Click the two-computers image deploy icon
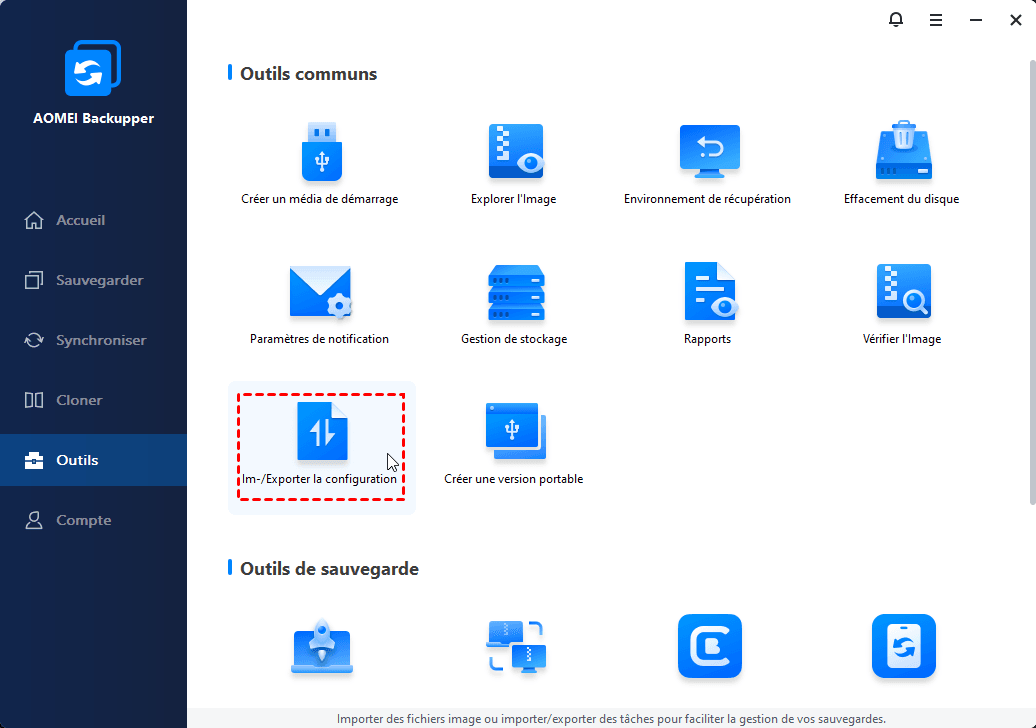1036x728 pixels. click(516, 647)
